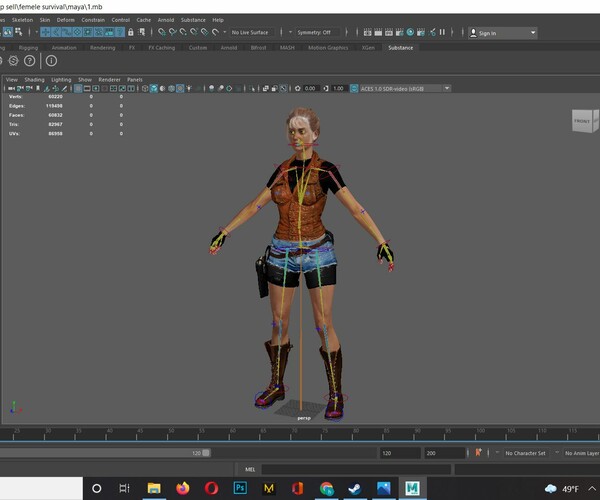This screenshot has width=600, height=500.
Task: Open File Explorer from taskbar
Action: (154, 488)
